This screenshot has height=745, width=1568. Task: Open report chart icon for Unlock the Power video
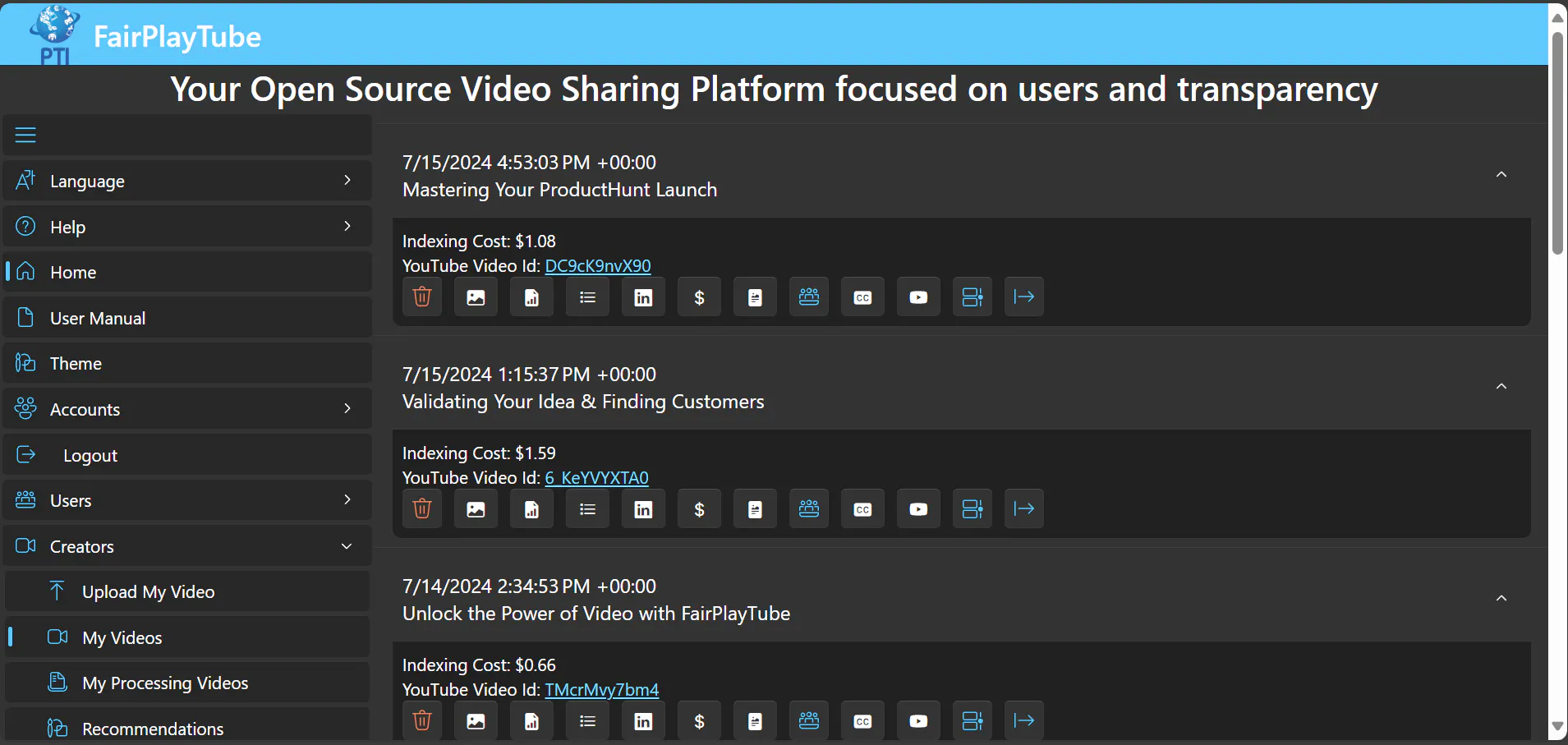(532, 720)
